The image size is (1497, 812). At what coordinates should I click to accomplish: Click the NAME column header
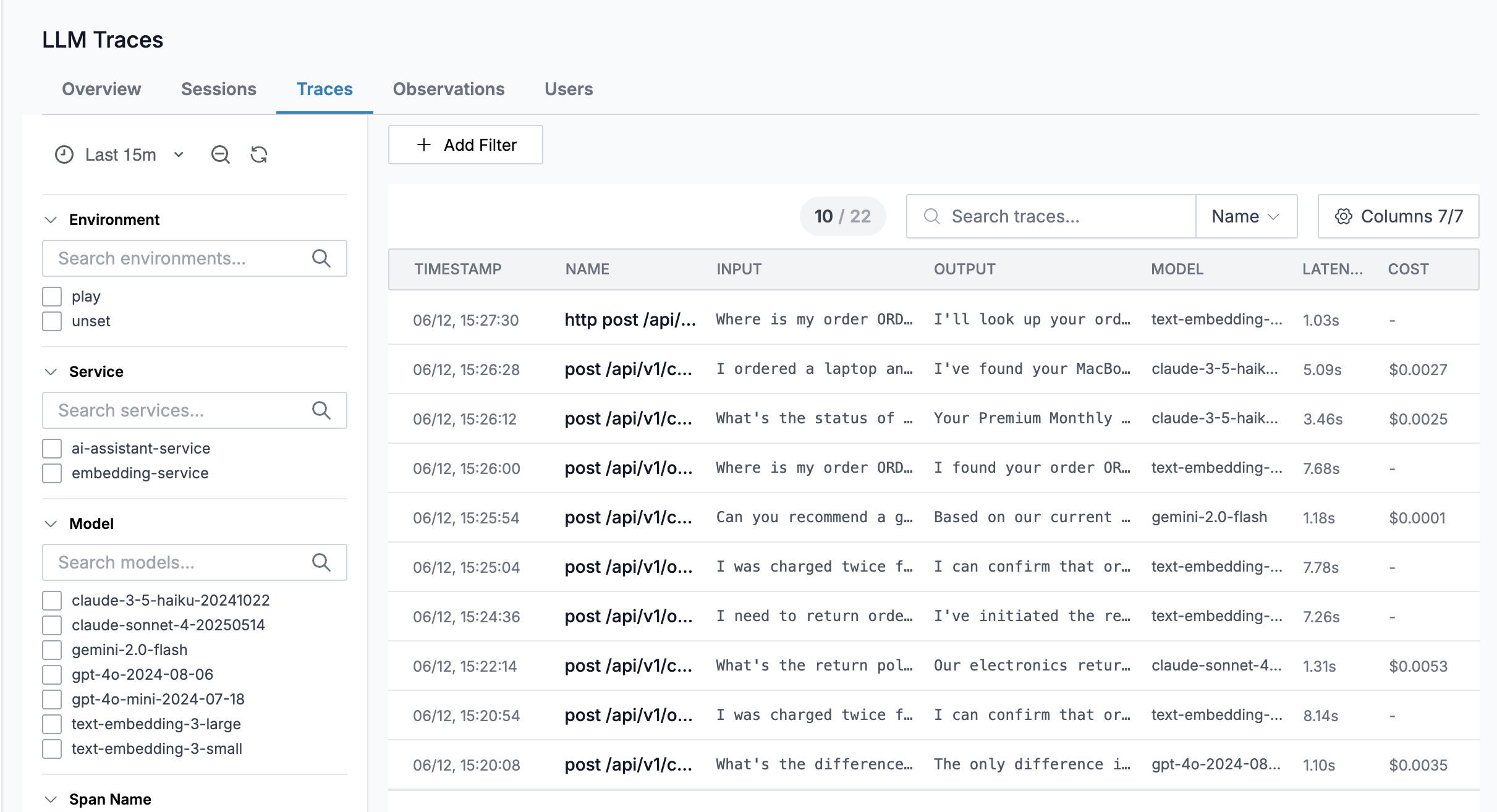[x=587, y=269]
